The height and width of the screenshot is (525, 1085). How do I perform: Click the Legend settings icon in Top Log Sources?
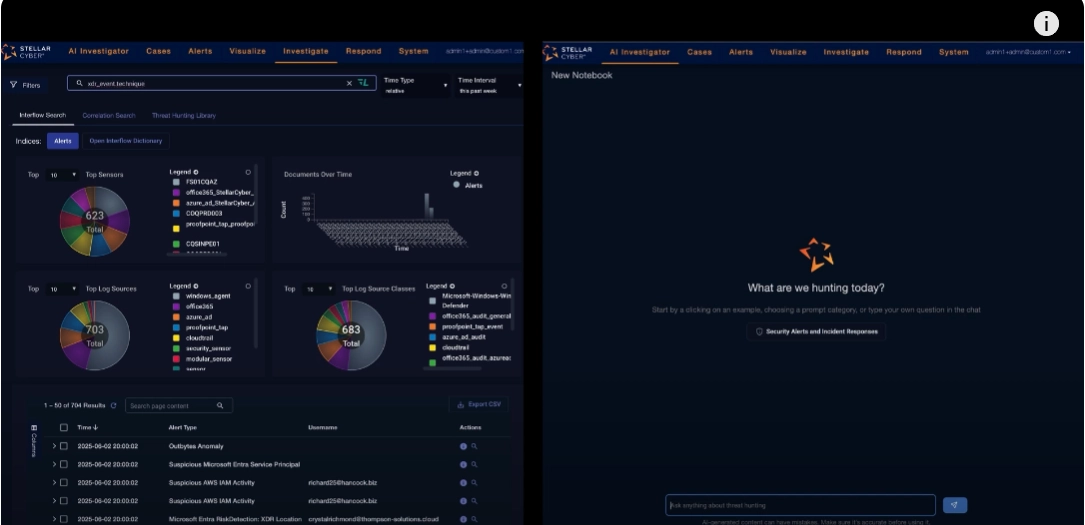(x=196, y=286)
